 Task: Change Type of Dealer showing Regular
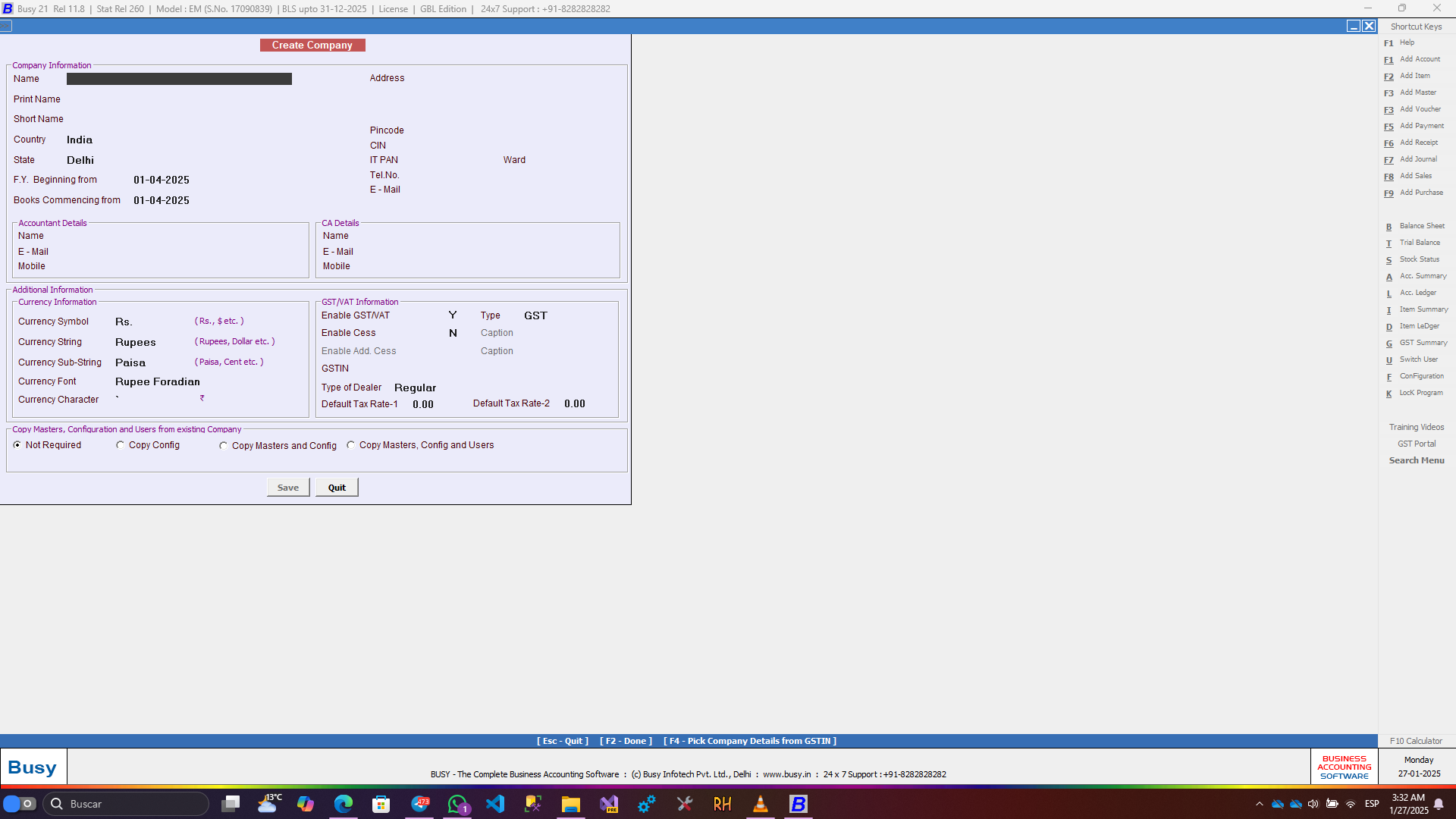(x=415, y=388)
